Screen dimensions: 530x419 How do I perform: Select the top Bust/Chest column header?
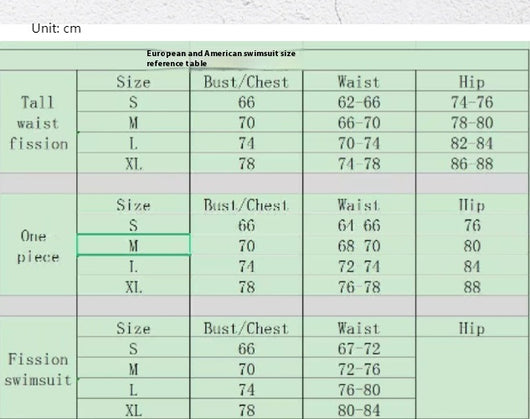(x=246, y=82)
